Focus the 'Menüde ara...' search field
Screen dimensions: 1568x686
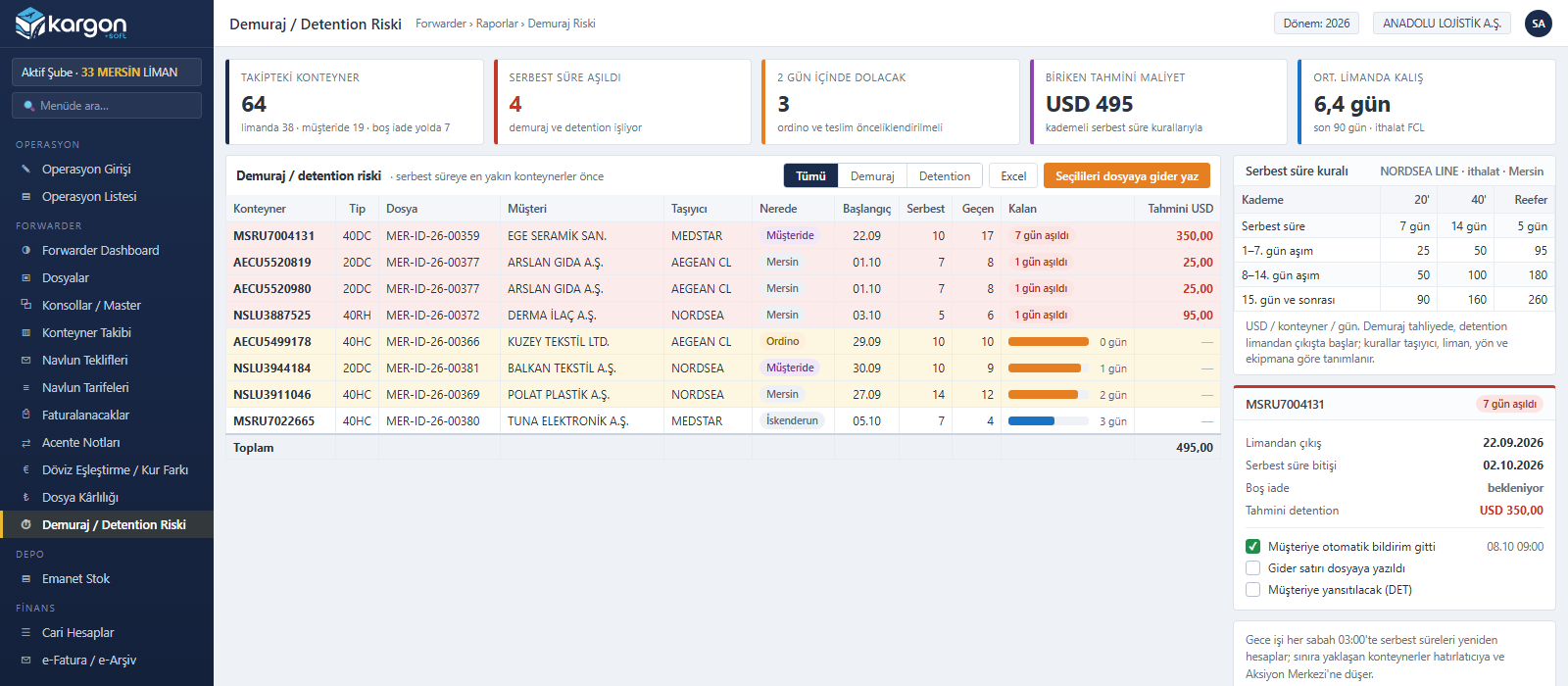coord(107,106)
